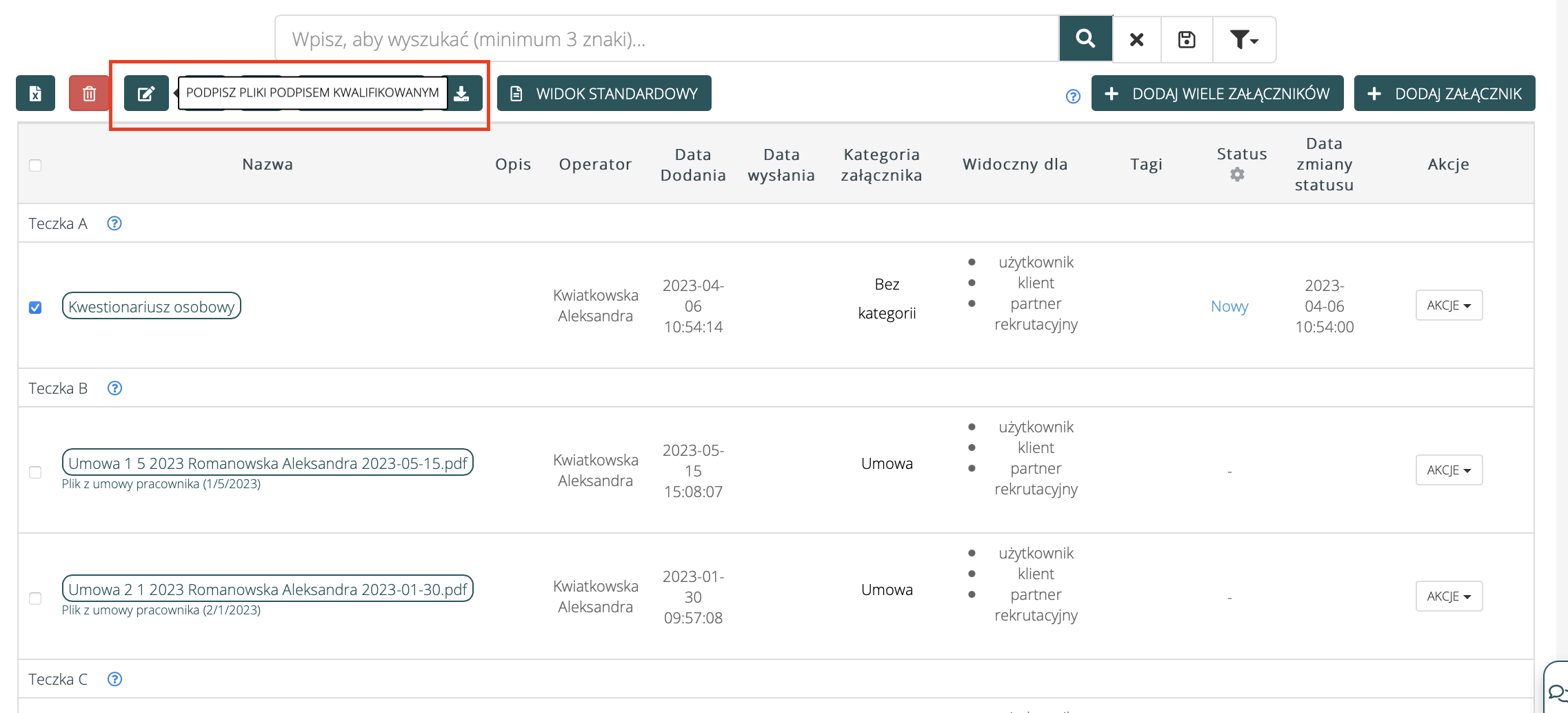Click the red trash delete button
1568x713 pixels.
pos(89,93)
